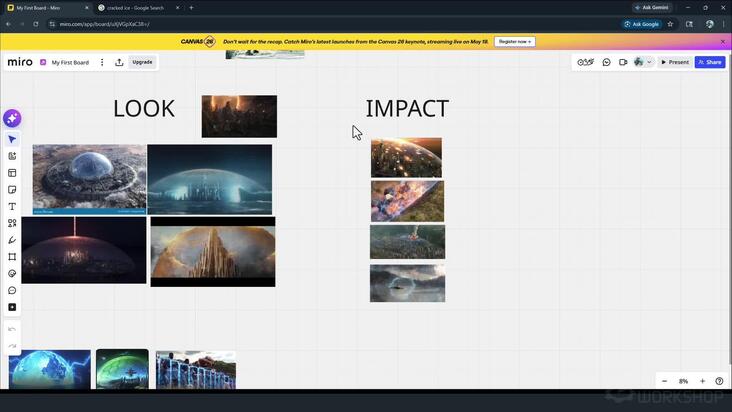Select the Sticky note tool
This screenshot has width=732, height=412.
coord(12,190)
